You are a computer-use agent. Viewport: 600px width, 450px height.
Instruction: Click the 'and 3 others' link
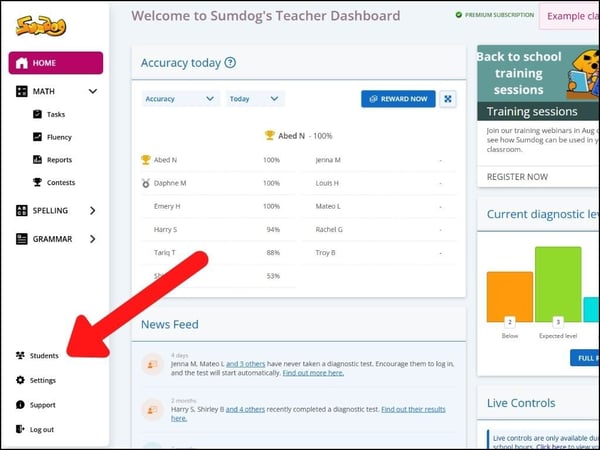(x=246, y=364)
